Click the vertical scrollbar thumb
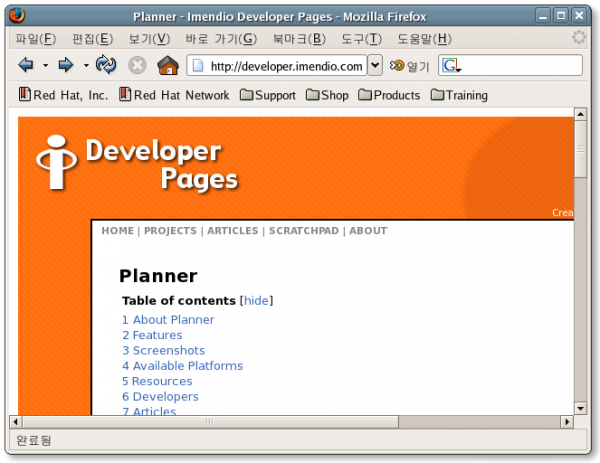600x463 pixels. (x=580, y=149)
